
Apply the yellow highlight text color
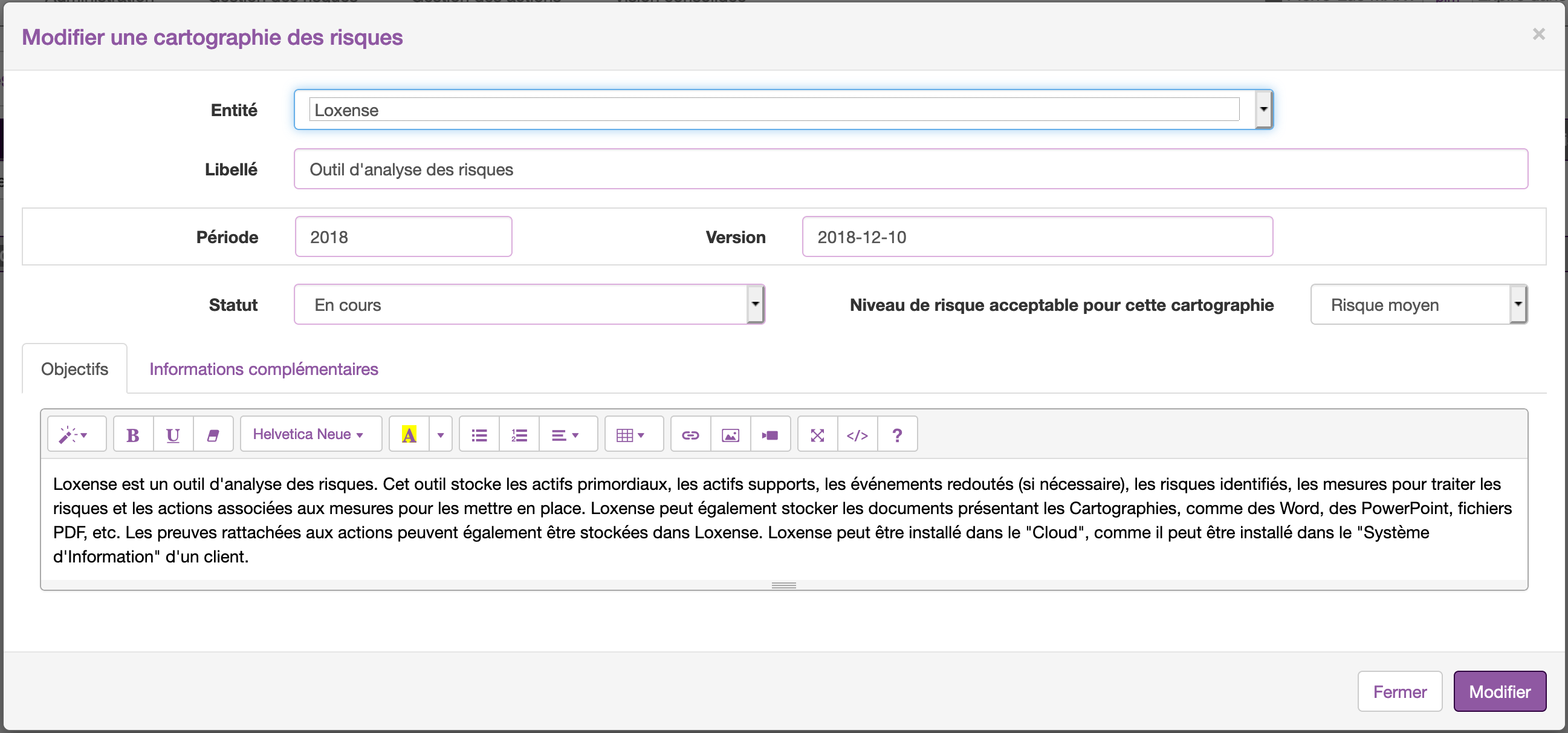click(x=409, y=435)
